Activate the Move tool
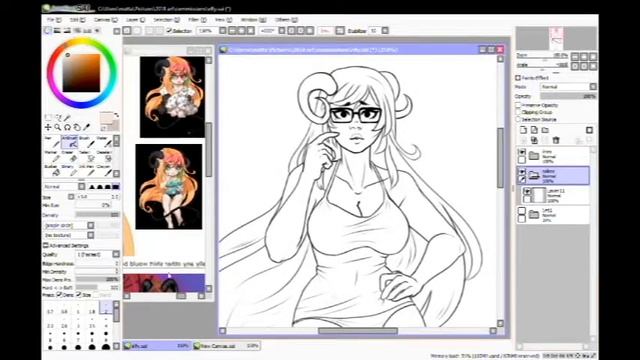 (x=48, y=127)
